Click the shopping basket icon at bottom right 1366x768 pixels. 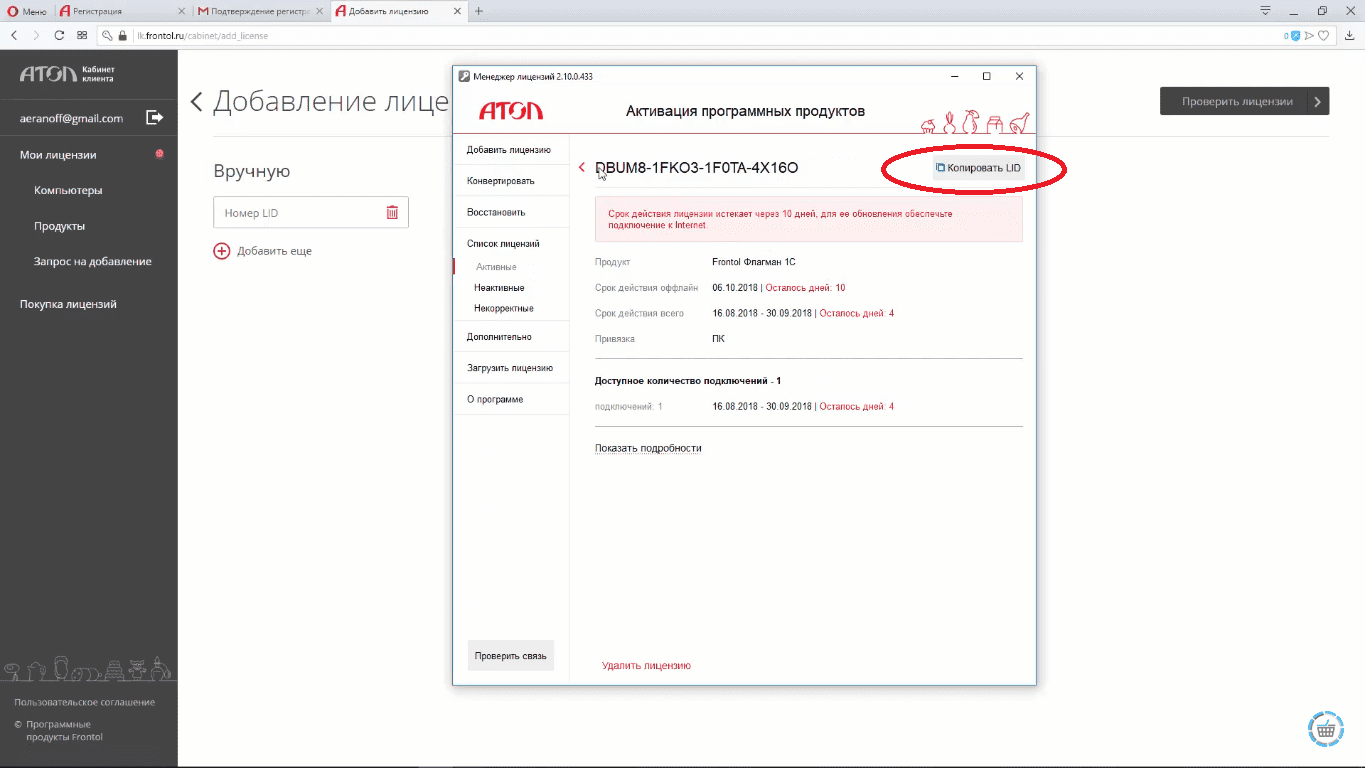point(1326,729)
